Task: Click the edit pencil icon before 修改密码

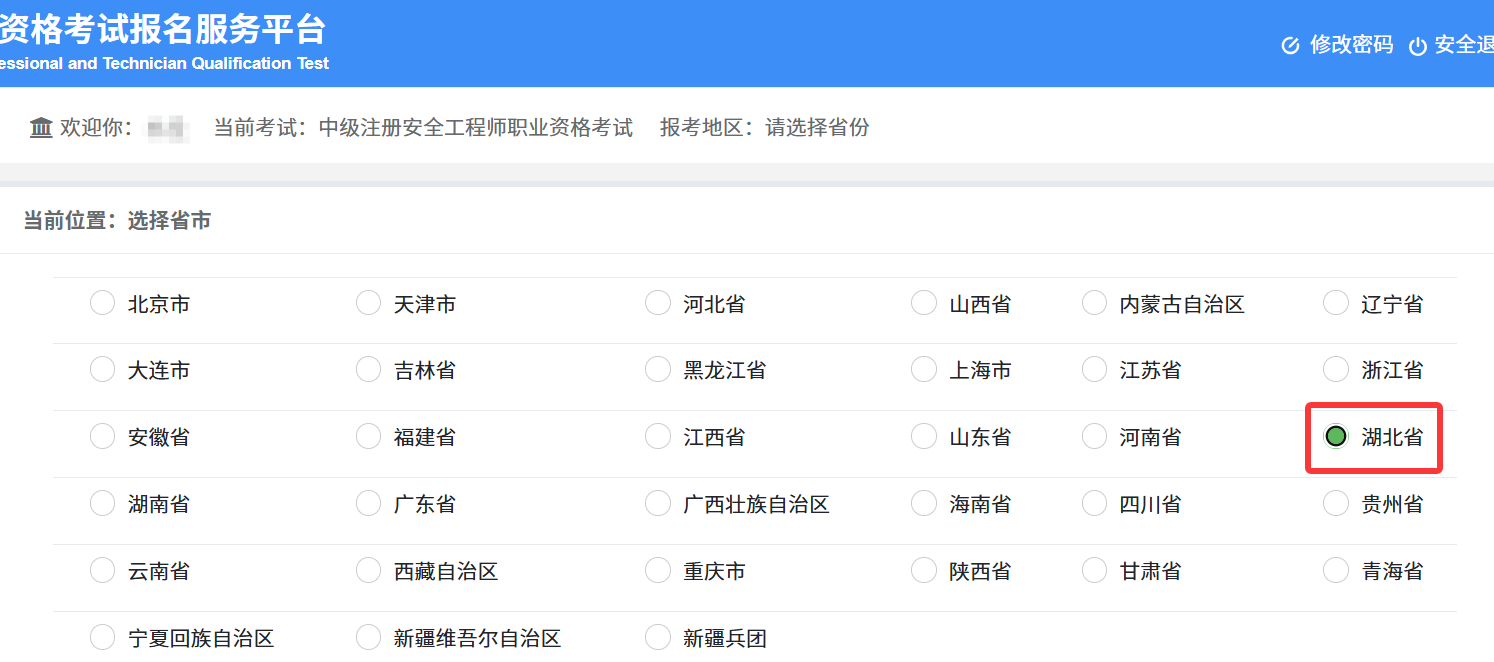Action: (x=1289, y=44)
